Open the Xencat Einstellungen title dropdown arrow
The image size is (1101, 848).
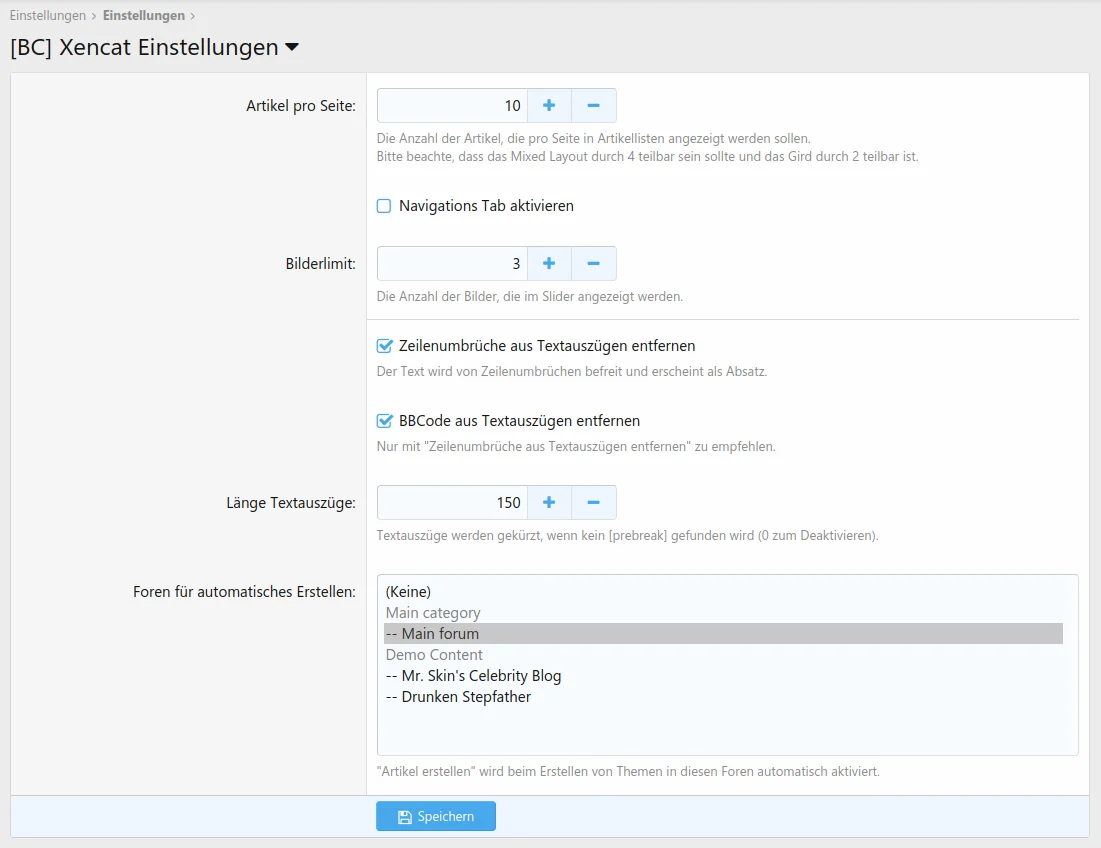click(x=292, y=47)
